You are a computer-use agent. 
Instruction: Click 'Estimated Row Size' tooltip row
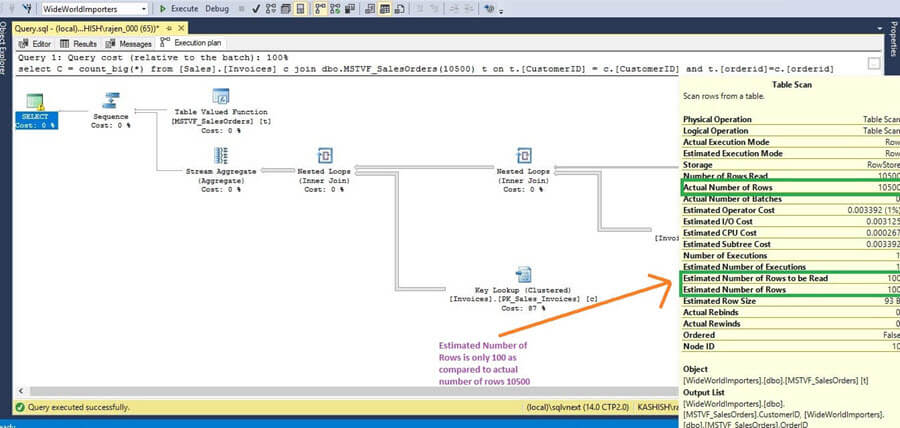tap(791, 301)
